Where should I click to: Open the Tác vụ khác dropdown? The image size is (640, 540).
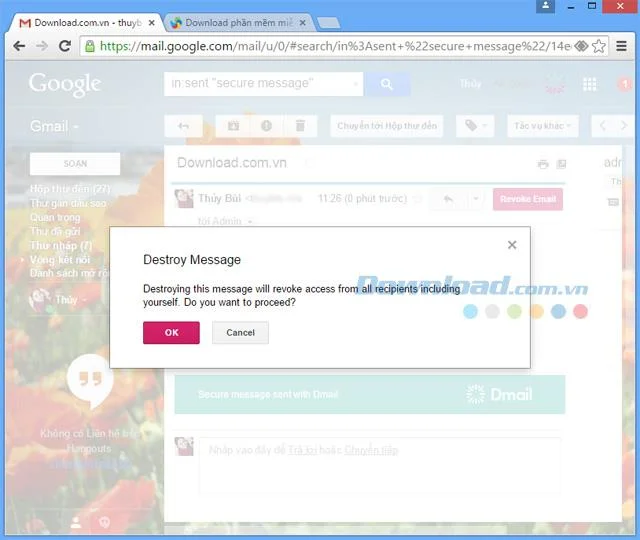tap(542, 126)
